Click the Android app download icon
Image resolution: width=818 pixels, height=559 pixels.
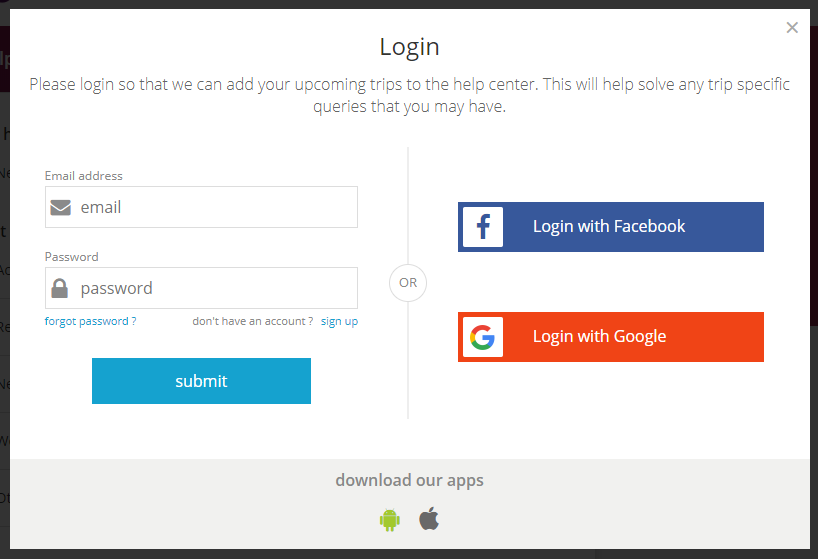pos(390,520)
